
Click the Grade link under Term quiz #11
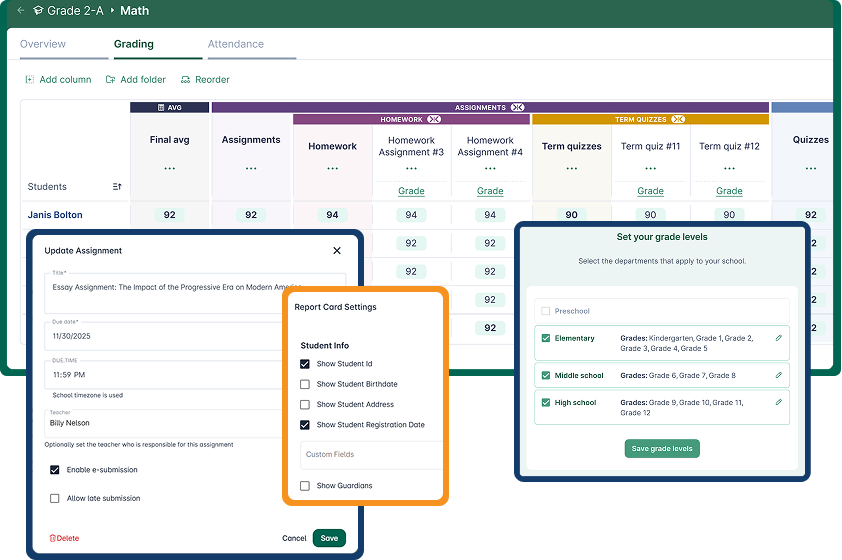(x=650, y=191)
